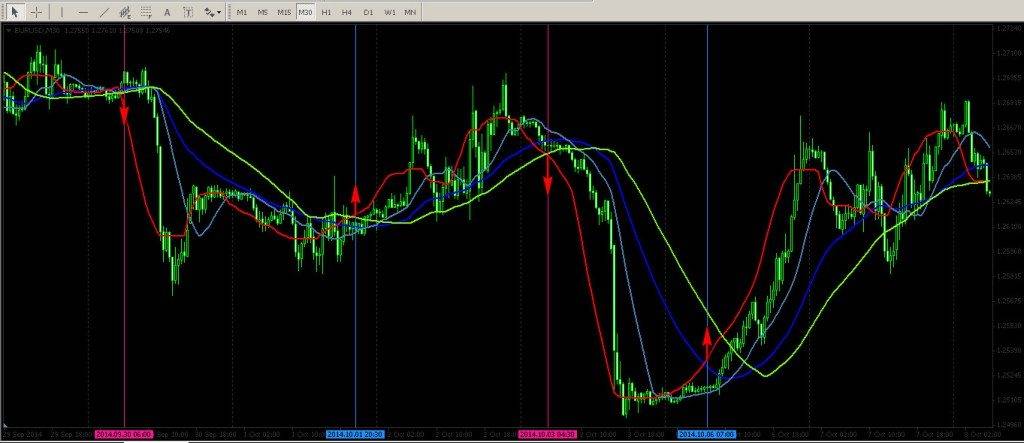
Task: Choose the Draw Horizontal Line tool
Action: click(x=83, y=12)
